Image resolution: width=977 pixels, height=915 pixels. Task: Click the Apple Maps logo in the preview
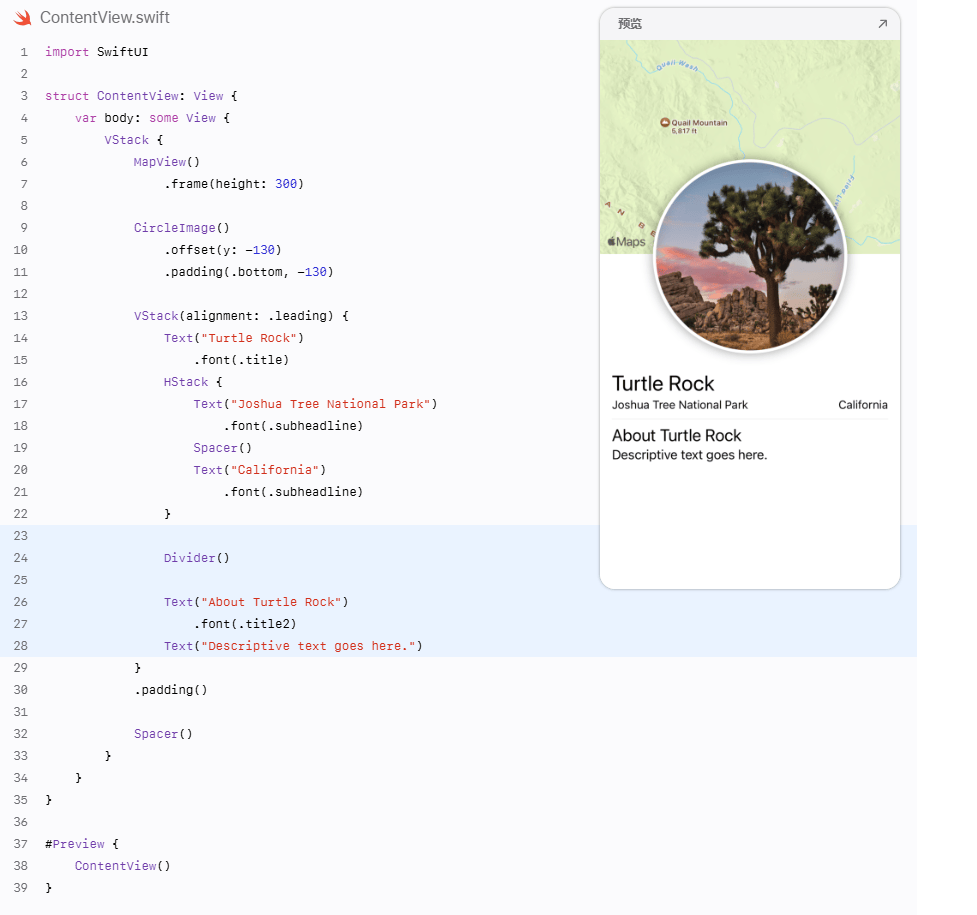coord(626,242)
